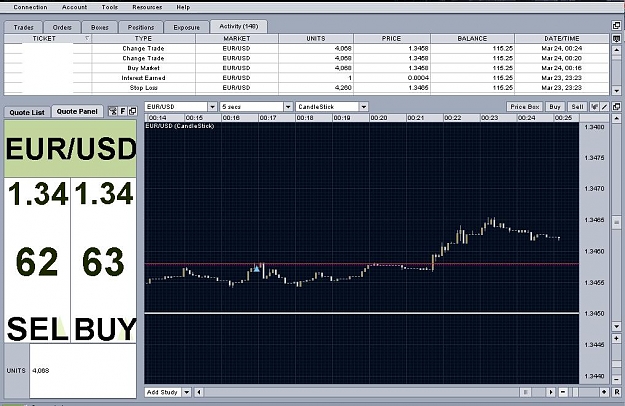Open the EUR/USD currency pair dropdown
The height and width of the screenshot is (406, 625).
[x=212, y=107]
